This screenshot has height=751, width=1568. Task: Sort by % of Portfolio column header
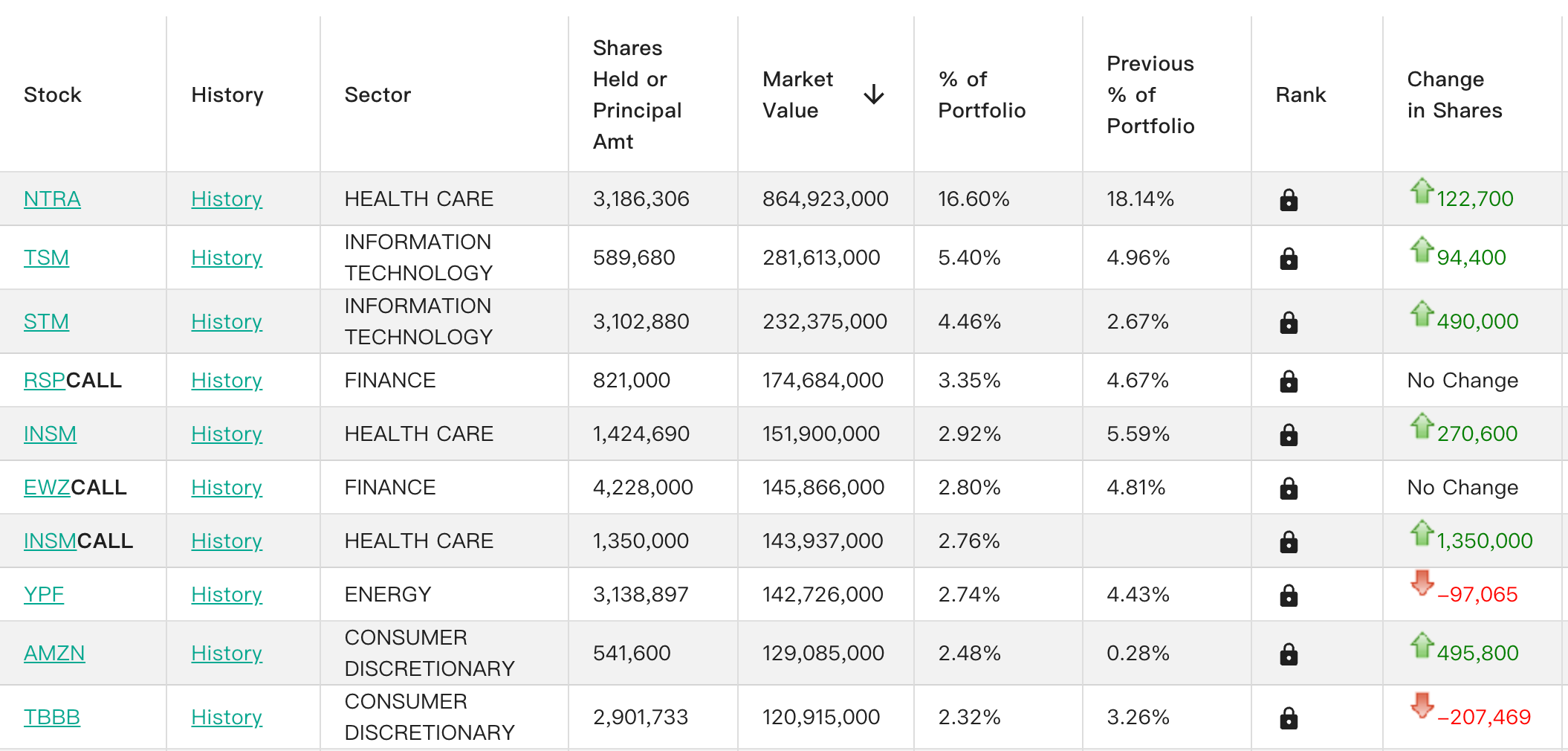pyautogui.click(x=982, y=94)
